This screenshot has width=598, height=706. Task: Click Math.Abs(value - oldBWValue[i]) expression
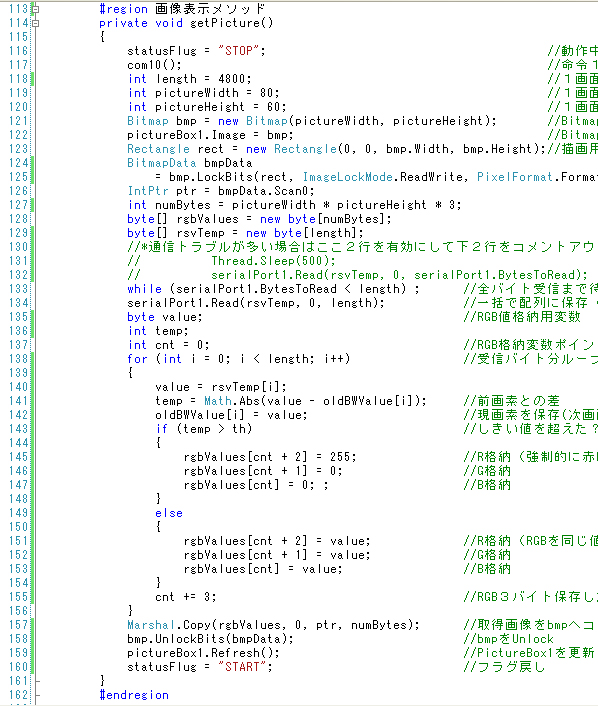coord(312,401)
